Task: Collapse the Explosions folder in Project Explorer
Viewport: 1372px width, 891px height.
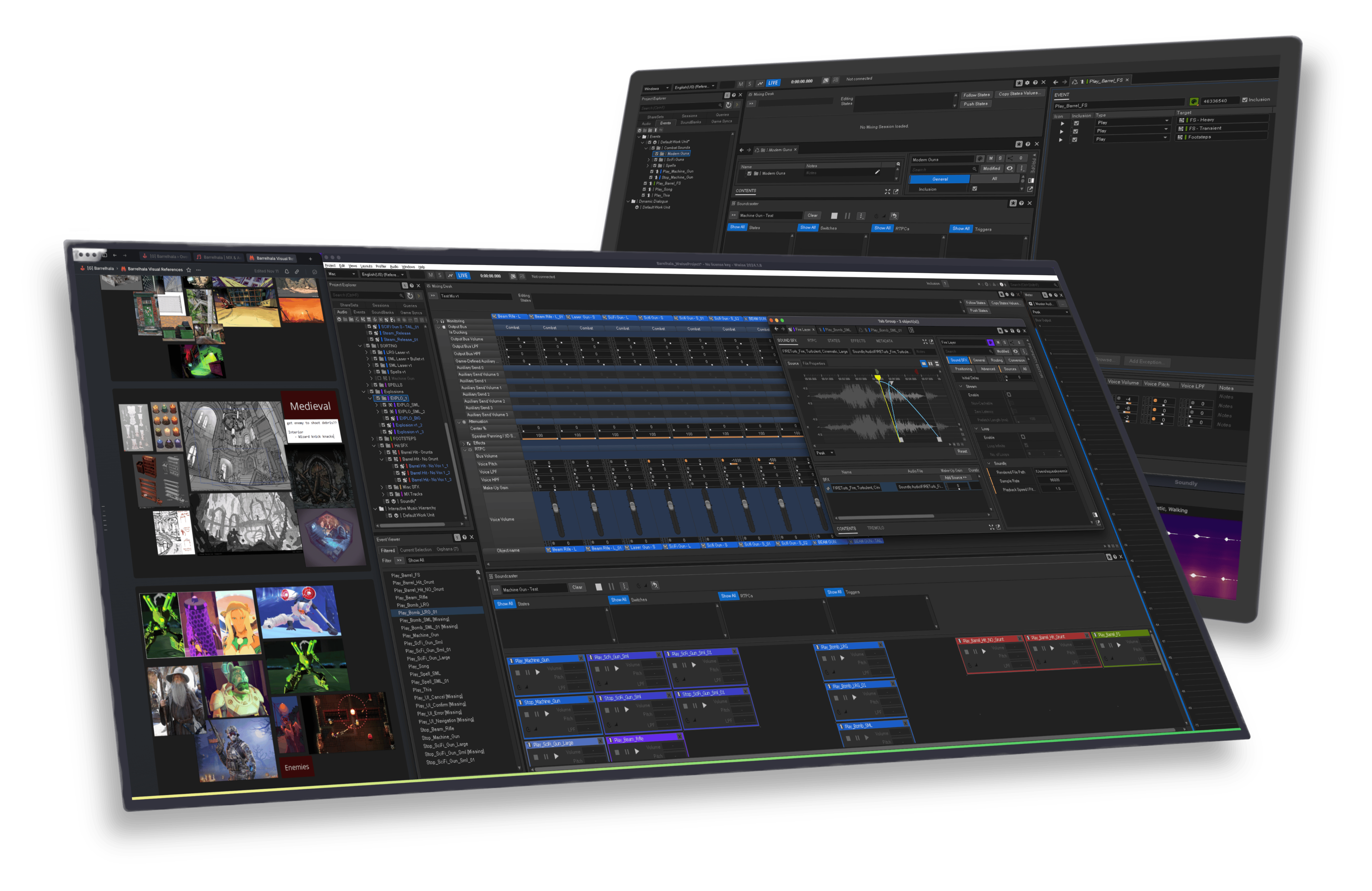Action: pos(364,392)
